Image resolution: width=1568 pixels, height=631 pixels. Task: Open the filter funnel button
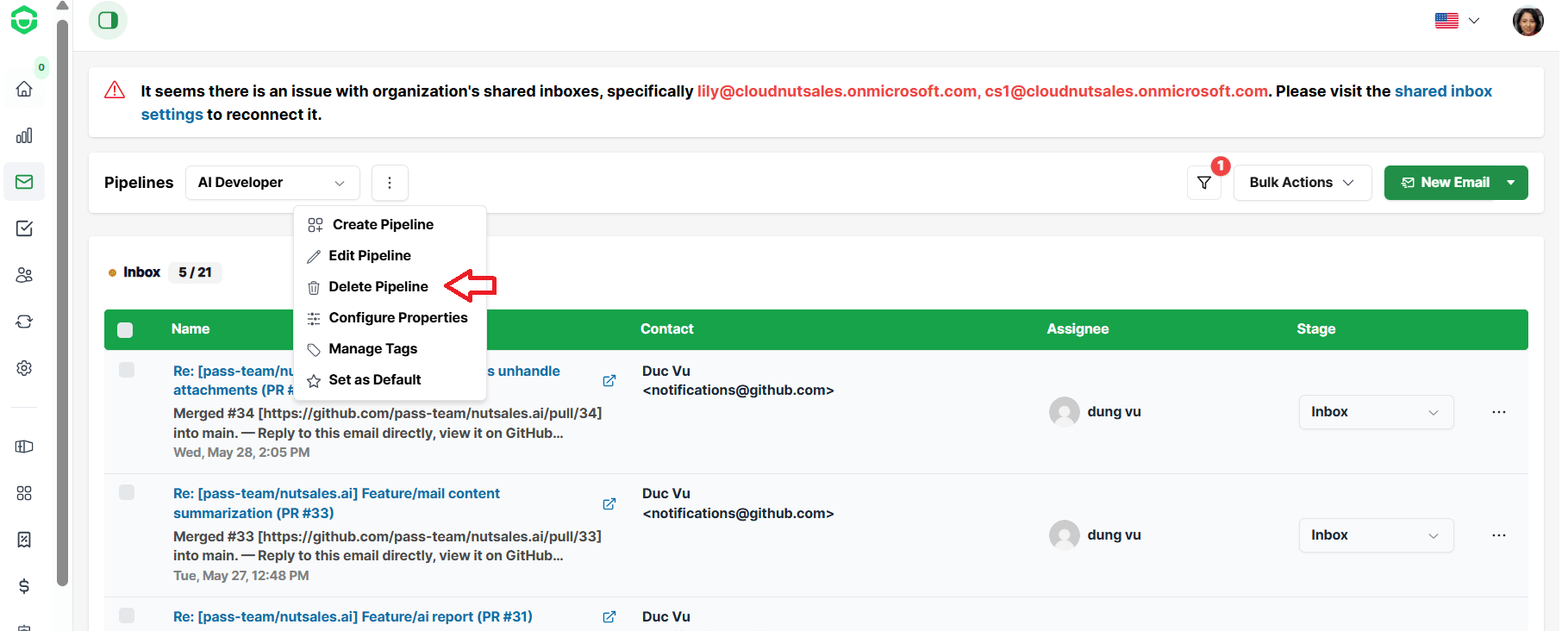pyautogui.click(x=1204, y=183)
